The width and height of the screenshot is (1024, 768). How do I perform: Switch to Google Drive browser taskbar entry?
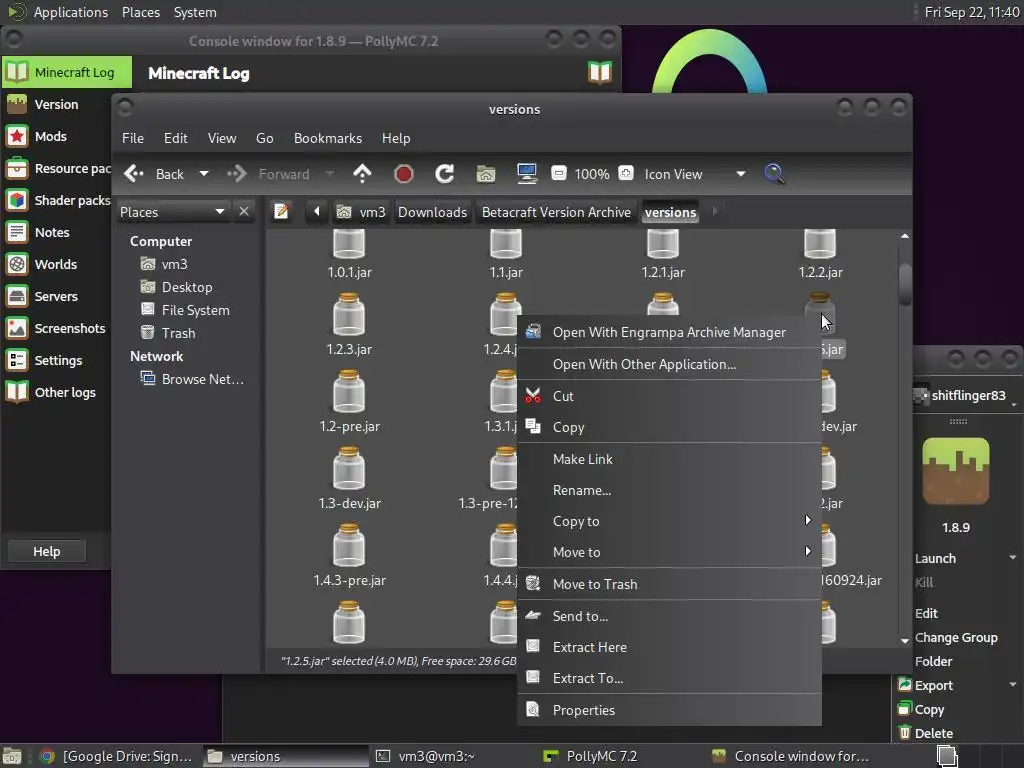coord(118,756)
